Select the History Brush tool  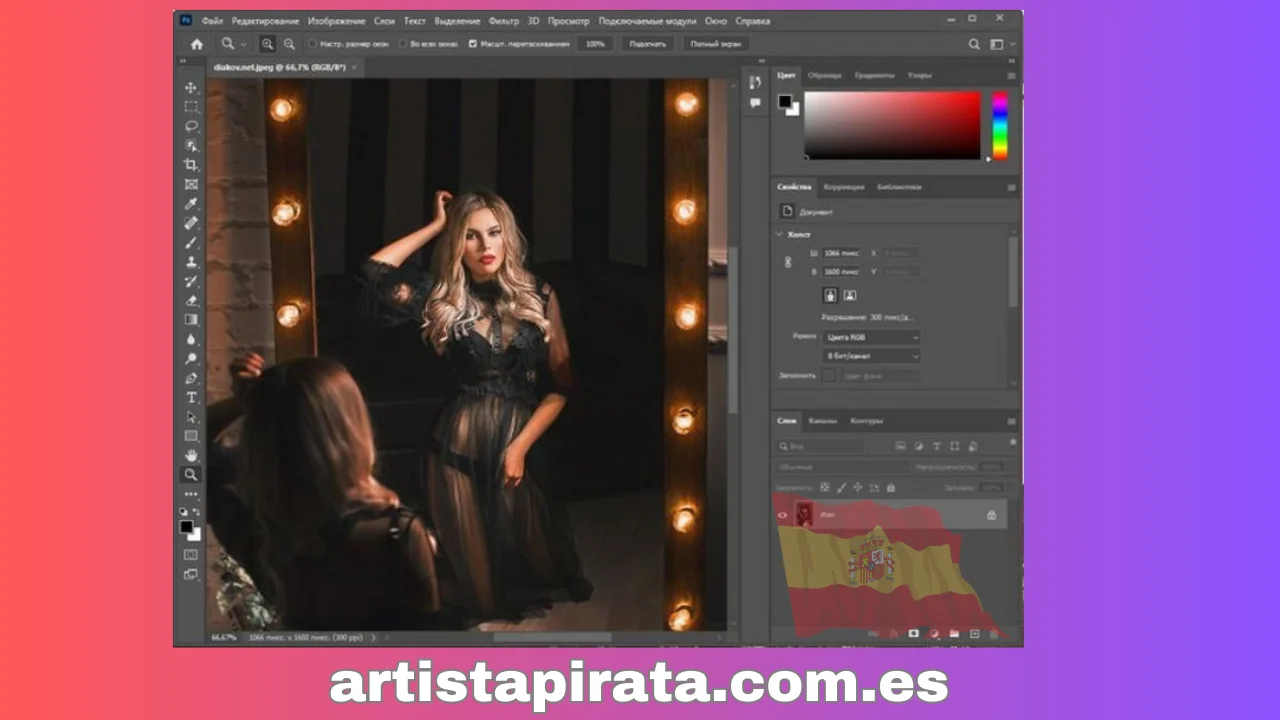(191, 281)
